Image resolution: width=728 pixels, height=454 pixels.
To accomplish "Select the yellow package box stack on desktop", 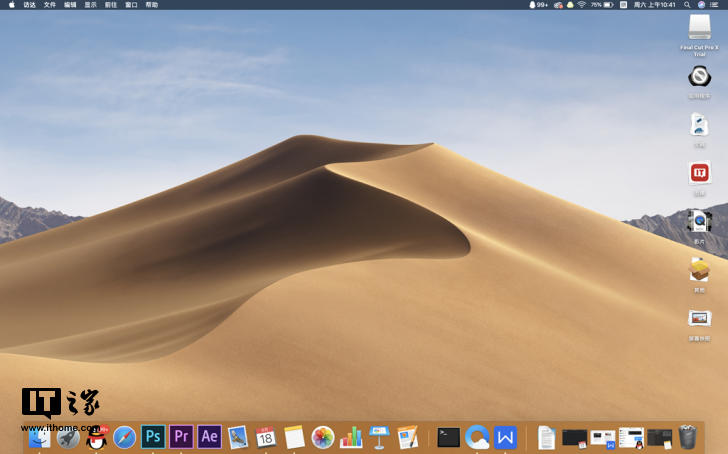I will (x=699, y=269).
